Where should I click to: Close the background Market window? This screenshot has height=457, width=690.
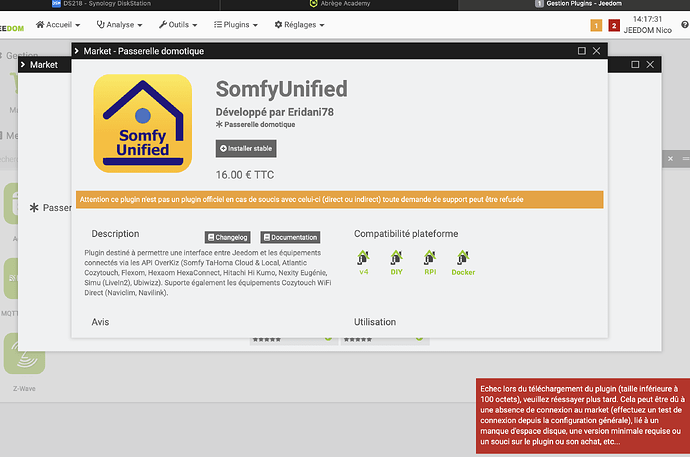click(x=650, y=65)
